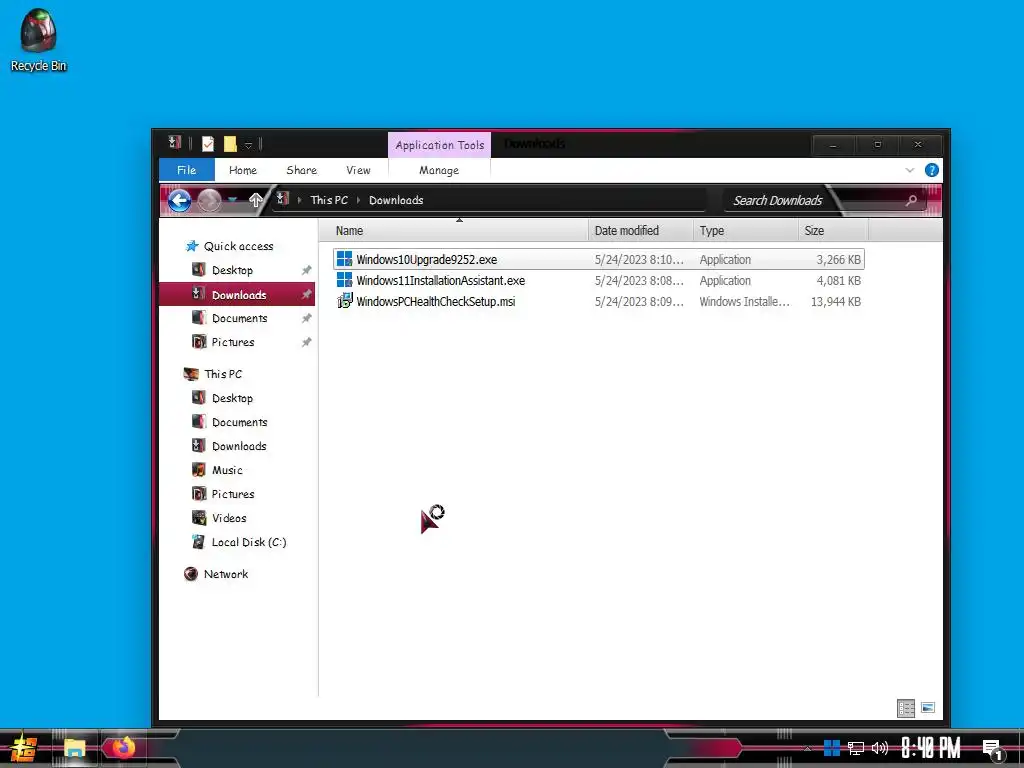
Task: Sort by the Size column header
Action: (833, 231)
